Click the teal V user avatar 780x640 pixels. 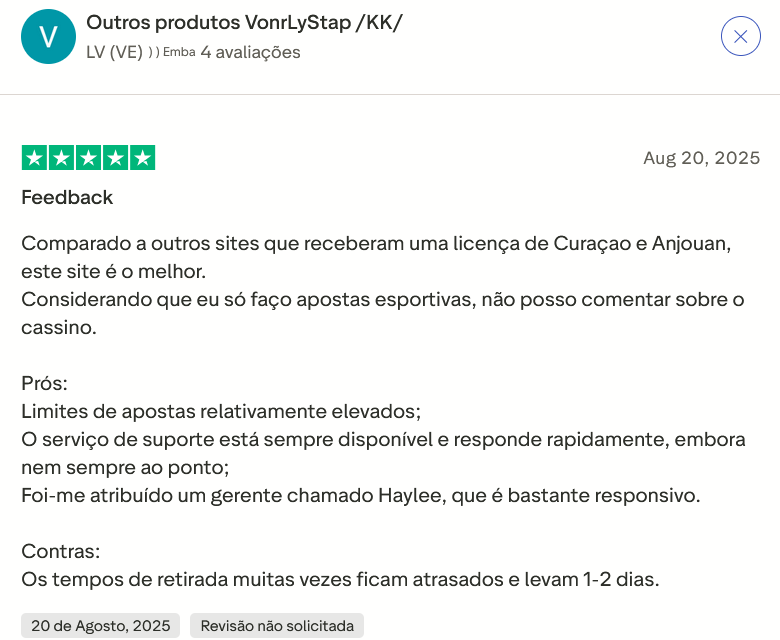tap(48, 36)
